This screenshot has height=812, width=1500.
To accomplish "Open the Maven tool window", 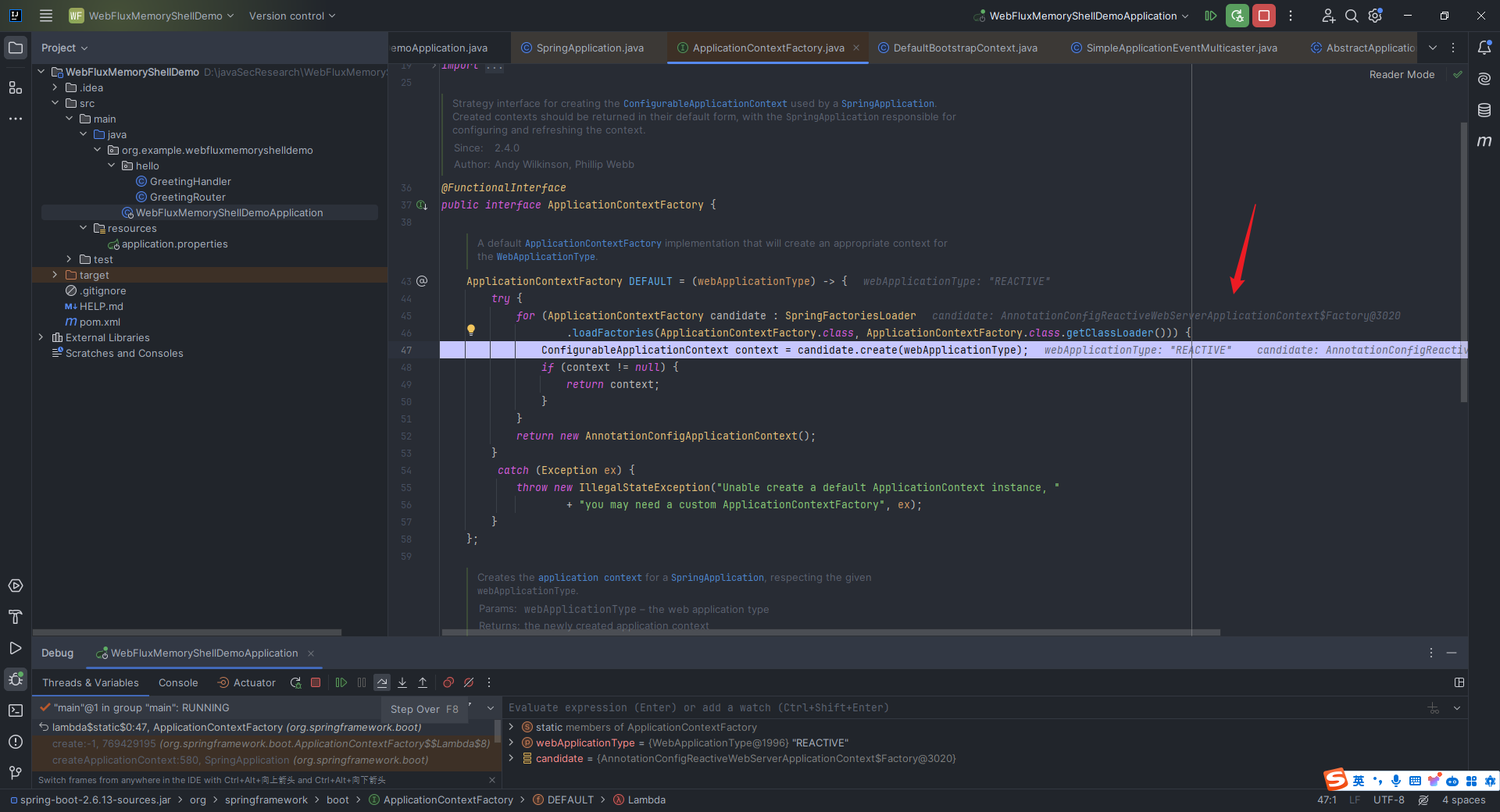I will (1484, 141).
